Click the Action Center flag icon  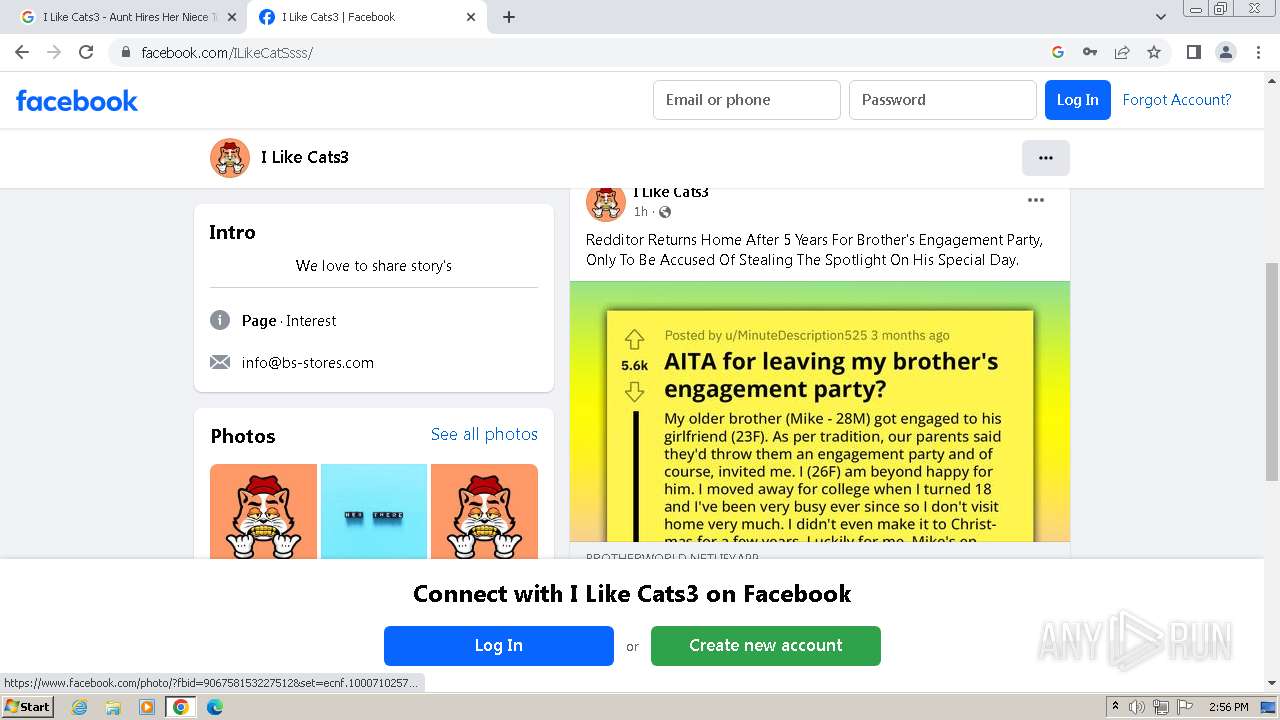pyautogui.click(x=1185, y=707)
